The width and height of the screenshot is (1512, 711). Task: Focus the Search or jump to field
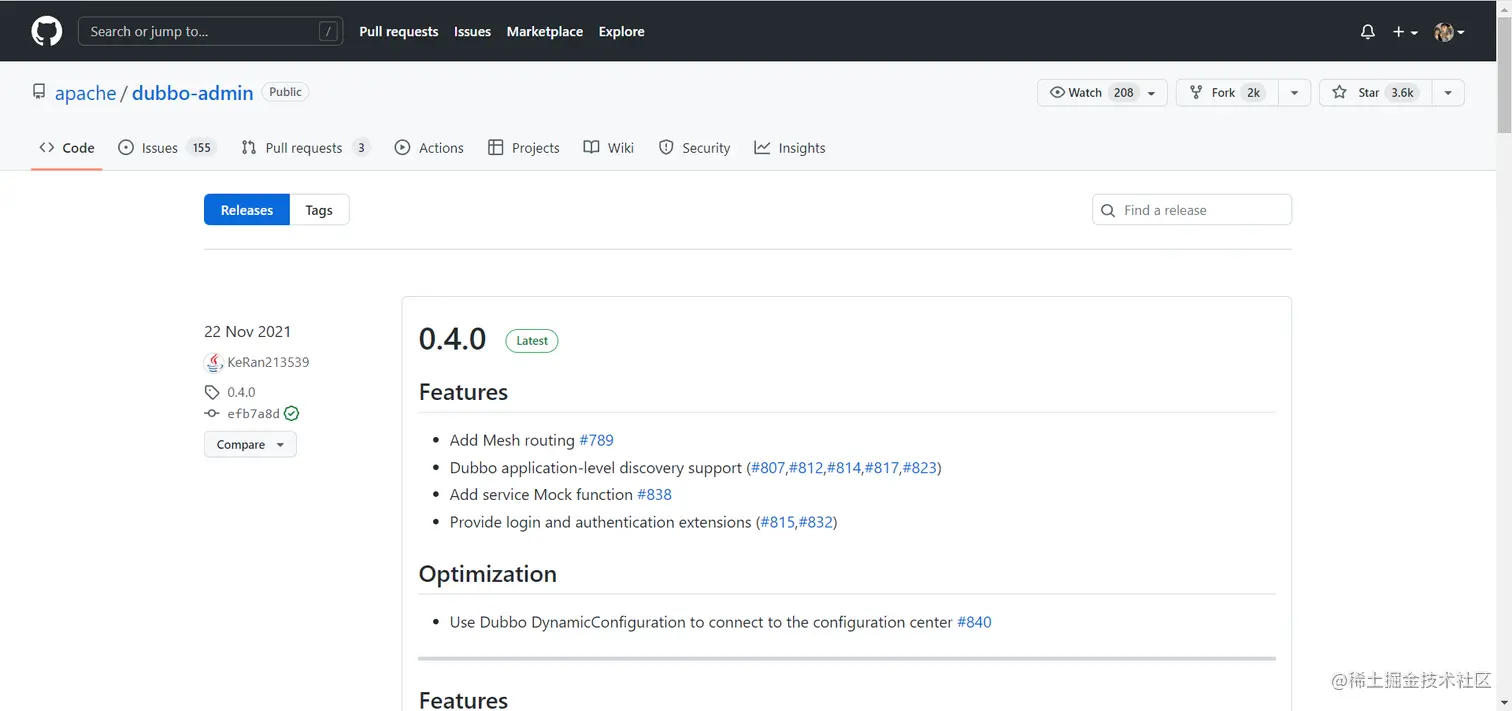(x=210, y=31)
